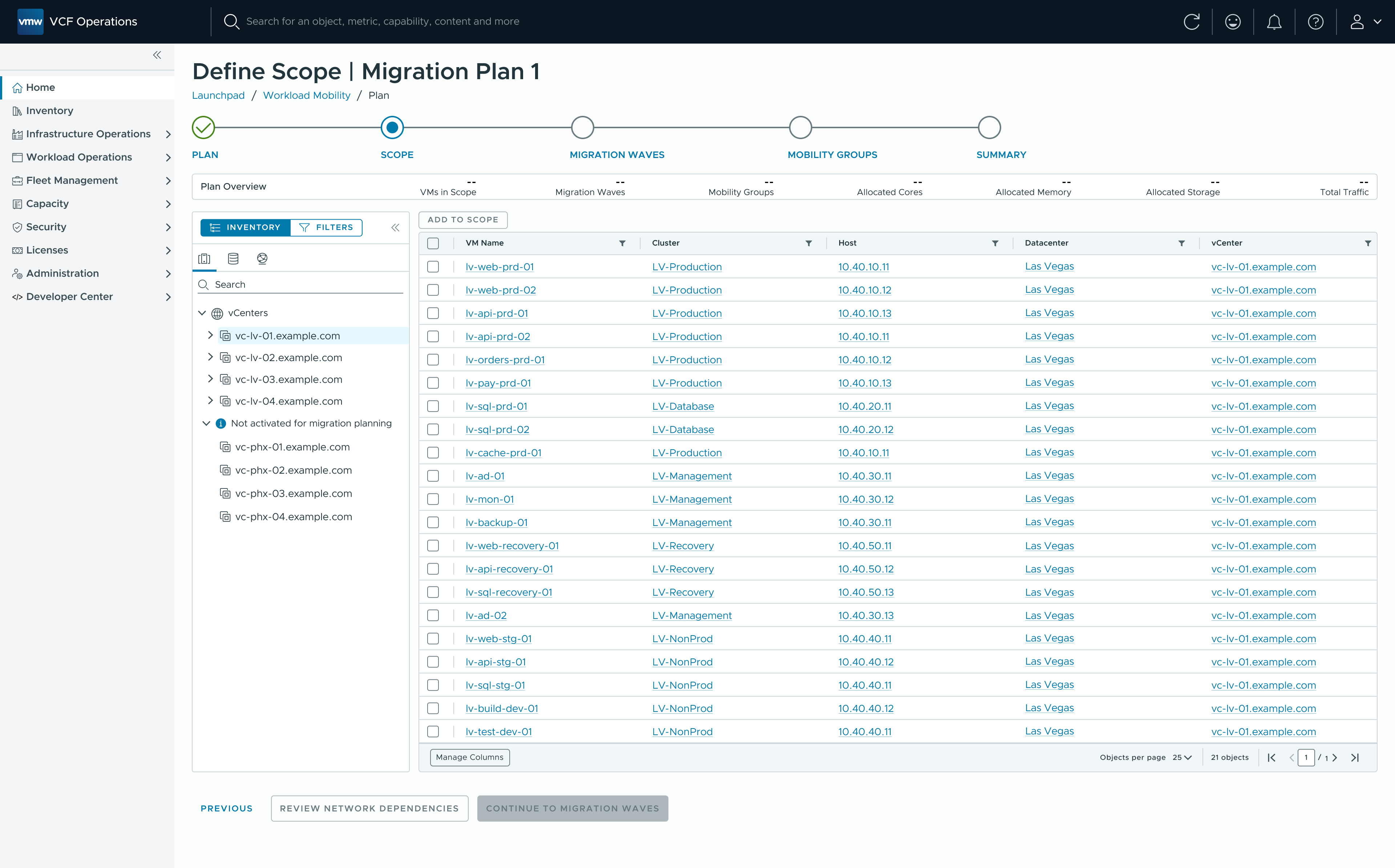Select all VMs header checkbox
This screenshot has height=868, width=1395.
tap(433, 243)
